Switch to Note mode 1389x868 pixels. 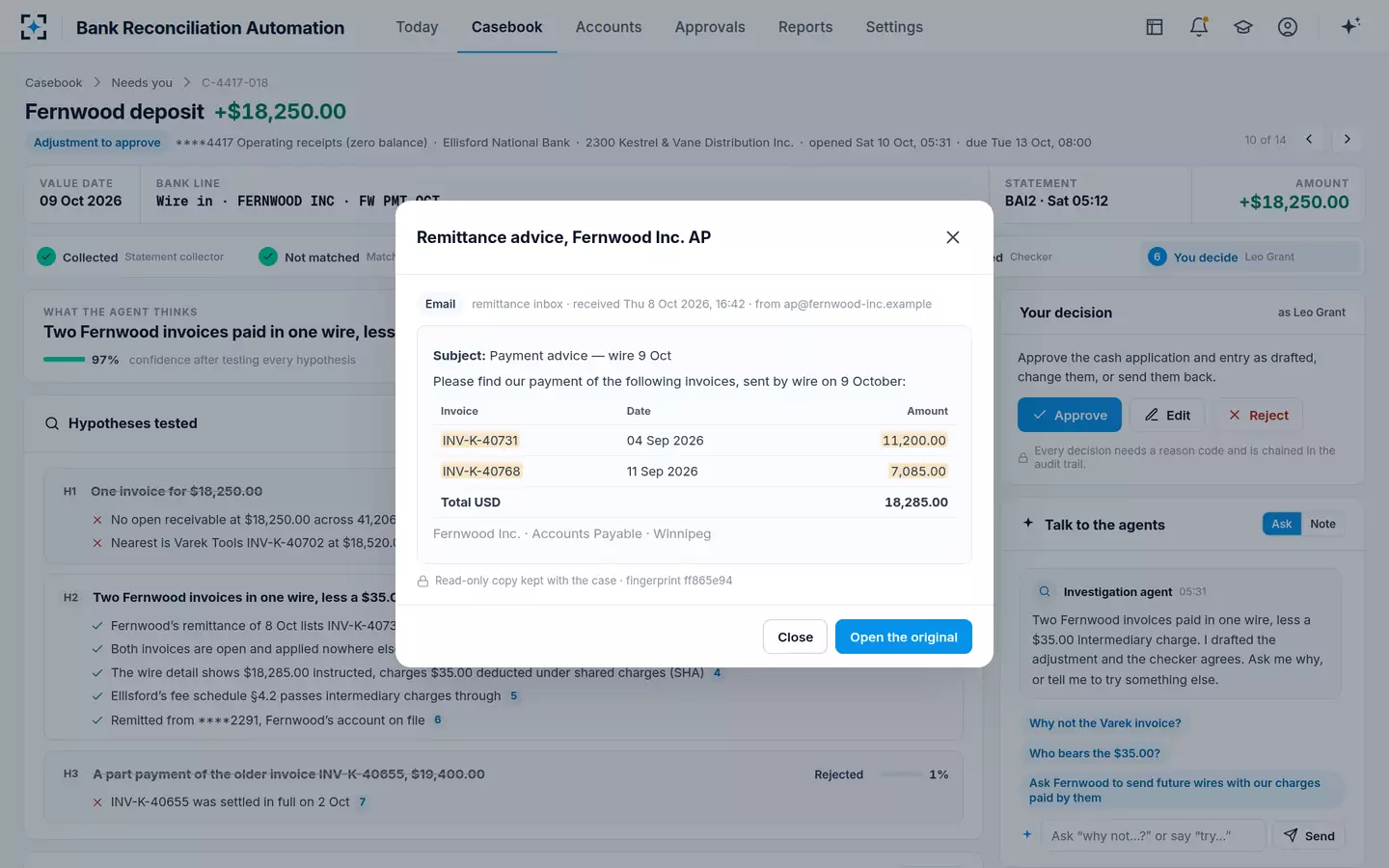pyautogui.click(x=1322, y=524)
